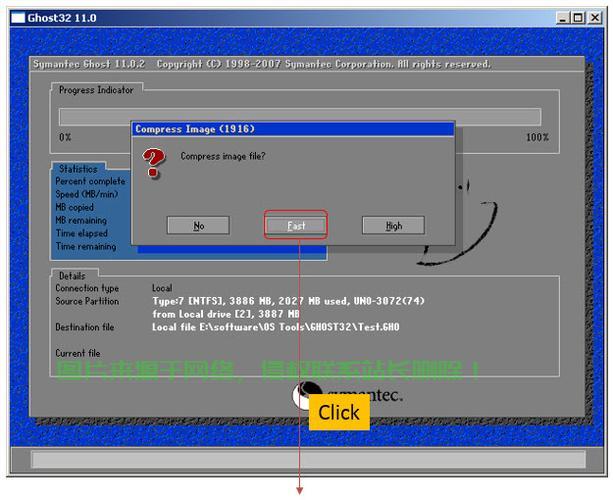Viewport: 613px width, 500px height.
Task: Click the Progress Indicator bar
Action: point(300,116)
